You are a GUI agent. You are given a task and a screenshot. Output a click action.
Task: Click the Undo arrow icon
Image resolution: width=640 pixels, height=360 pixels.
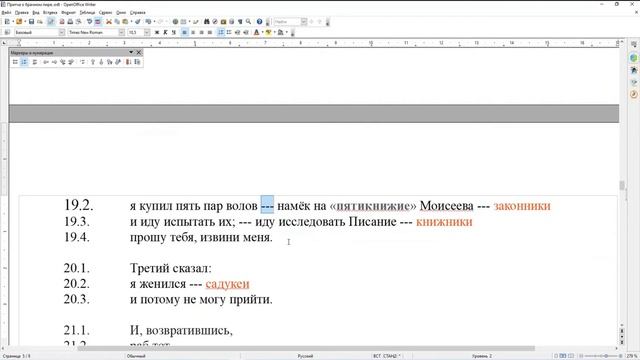point(148,22)
